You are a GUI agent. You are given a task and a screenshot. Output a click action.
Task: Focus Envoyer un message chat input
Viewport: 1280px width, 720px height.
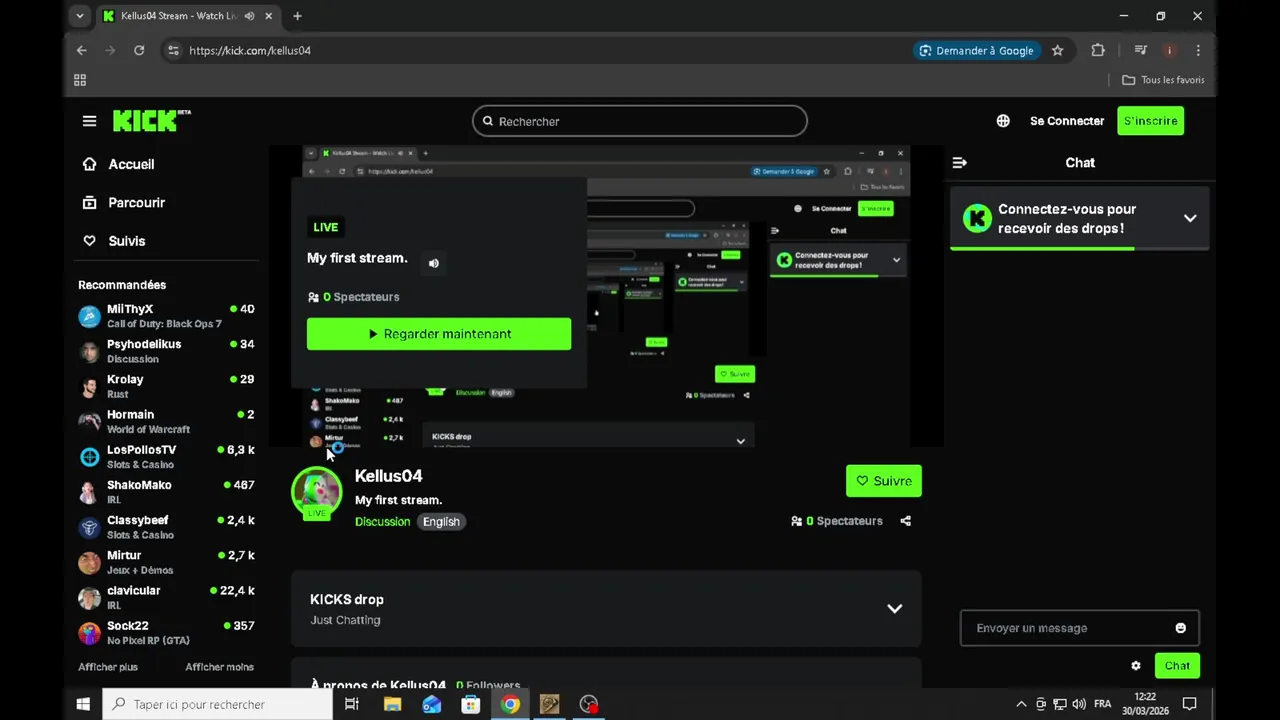click(1079, 628)
